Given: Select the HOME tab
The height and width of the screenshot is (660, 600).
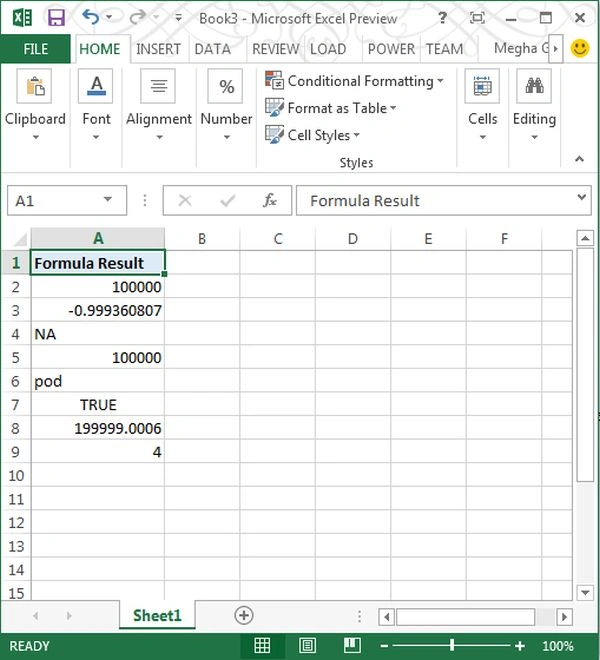Looking at the screenshot, I should tap(100, 49).
